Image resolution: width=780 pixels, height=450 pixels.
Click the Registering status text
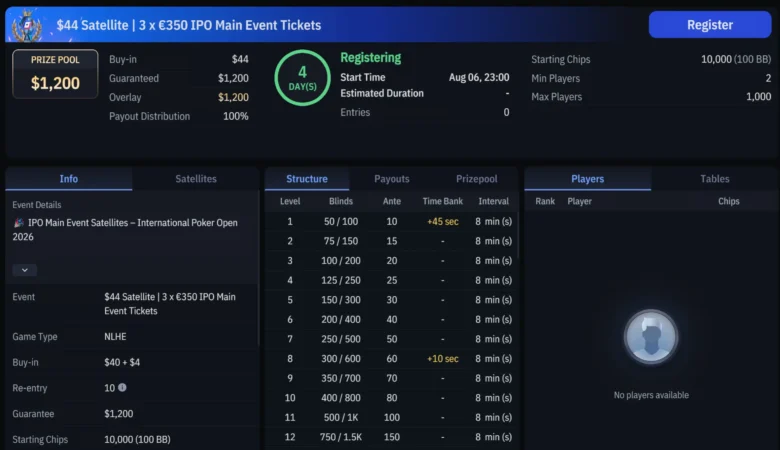pyautogui.click(x=371, y=58)
